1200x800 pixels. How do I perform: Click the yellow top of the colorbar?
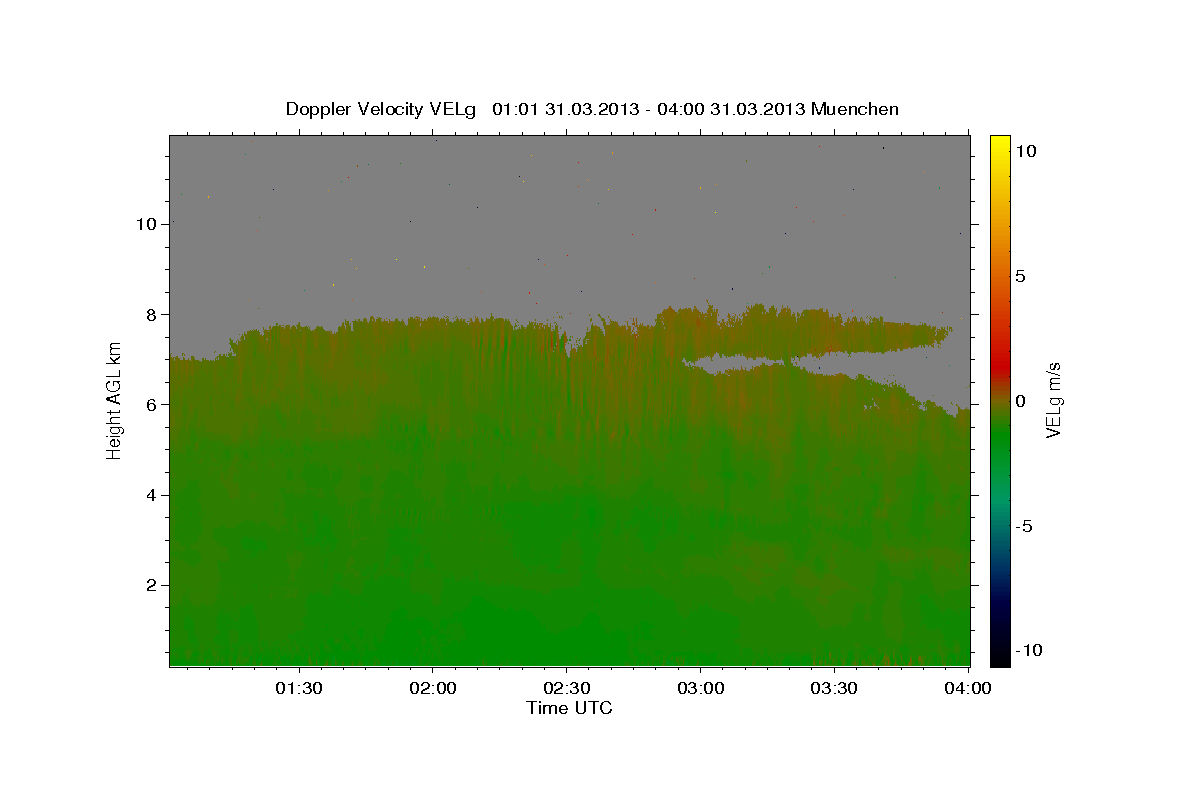1000,145
